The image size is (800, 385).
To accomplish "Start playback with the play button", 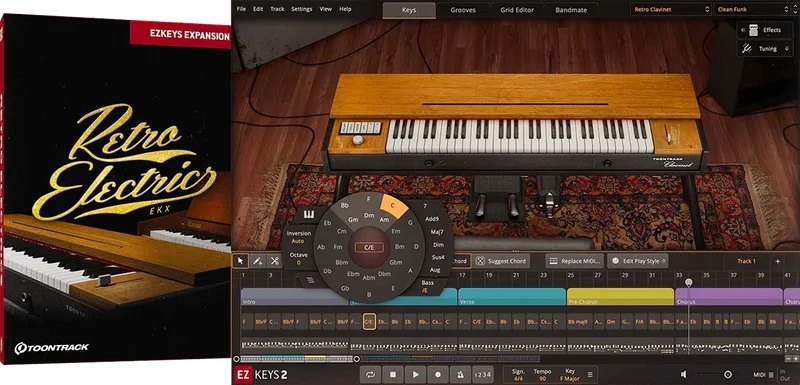I will (416, 374).
